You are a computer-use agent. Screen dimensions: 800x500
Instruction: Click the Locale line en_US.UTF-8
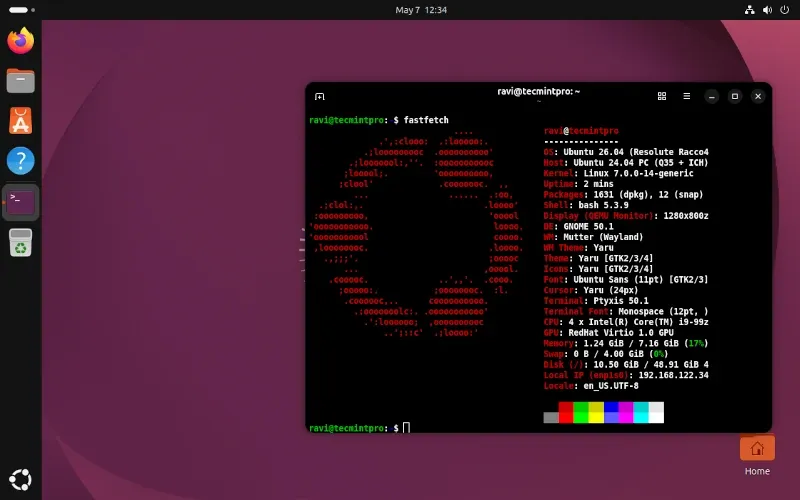591,386
